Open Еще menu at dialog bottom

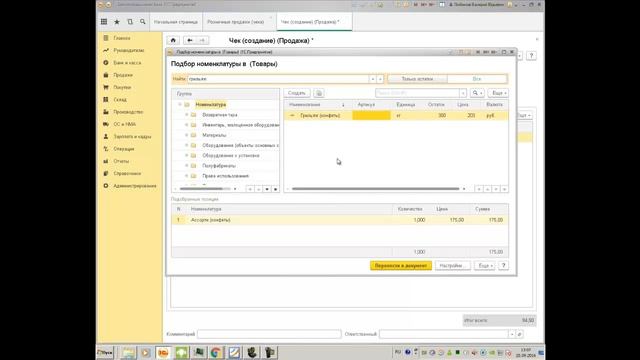(x=484, y=266)
